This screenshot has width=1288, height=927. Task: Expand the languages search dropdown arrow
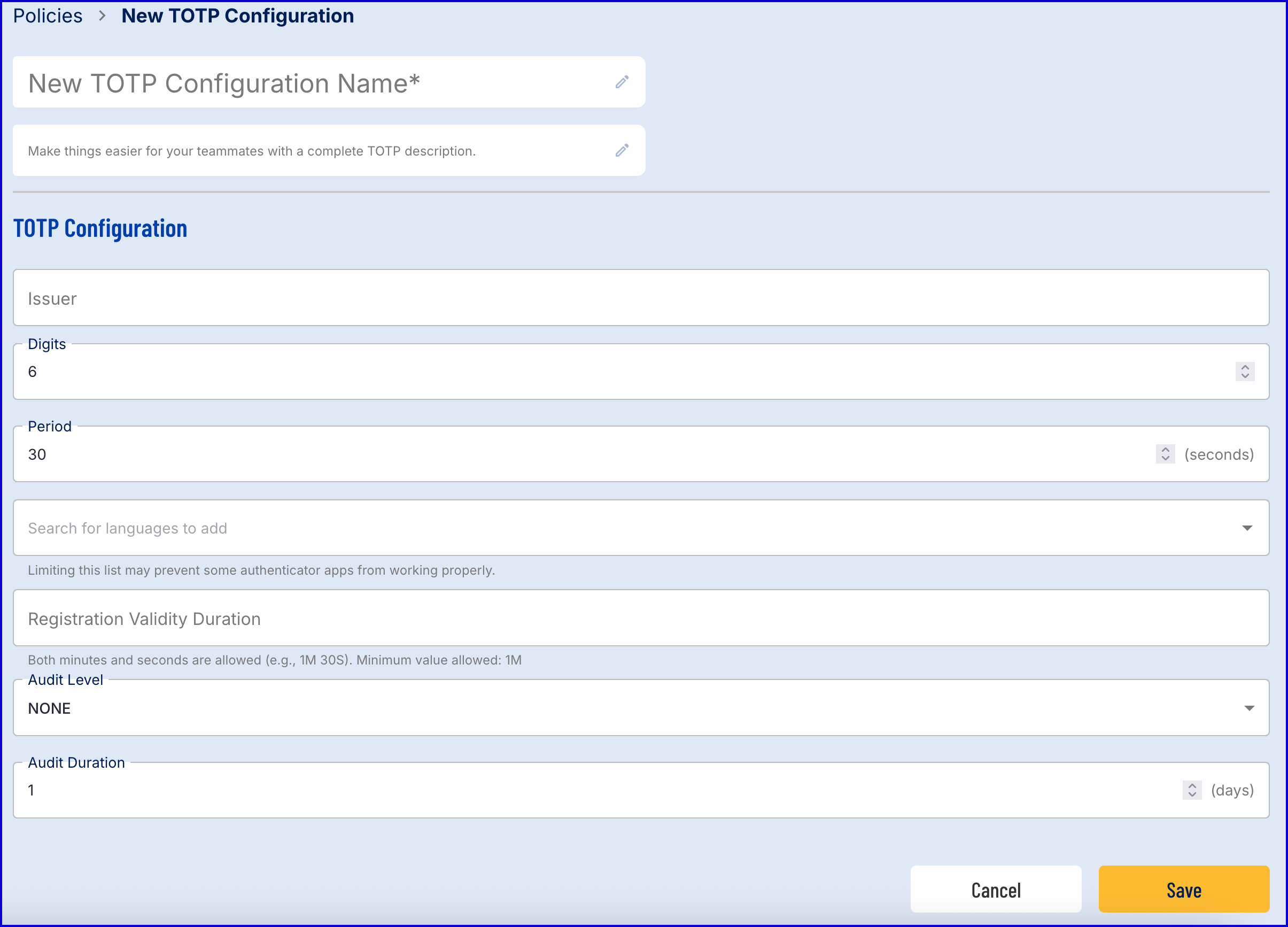pyautogui.click(x=1247, y=528)
